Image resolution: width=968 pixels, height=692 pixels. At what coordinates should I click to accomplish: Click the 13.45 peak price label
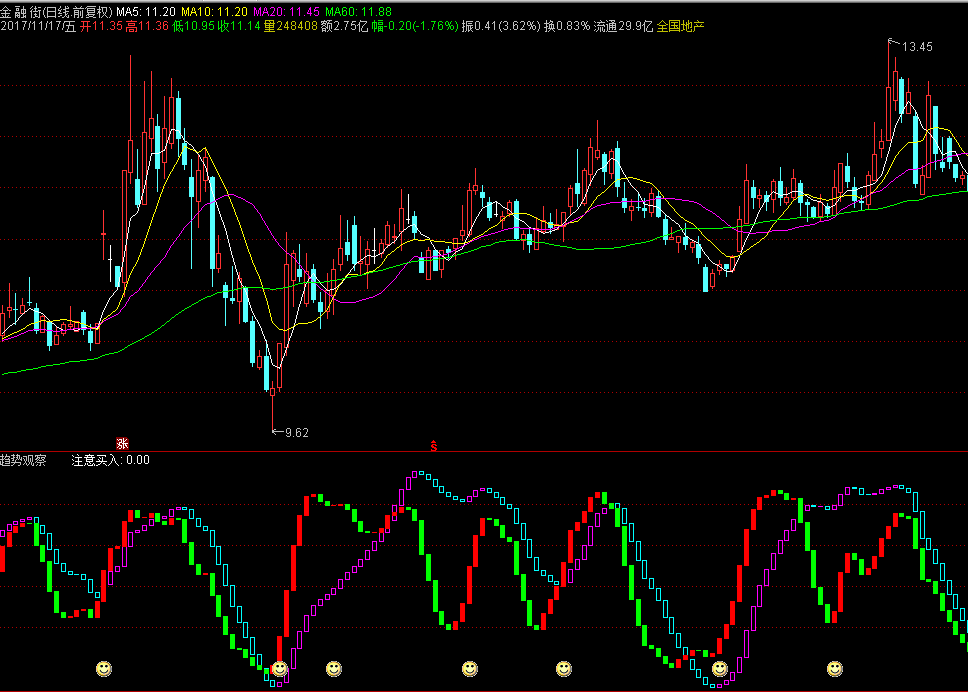pos(917,47)
